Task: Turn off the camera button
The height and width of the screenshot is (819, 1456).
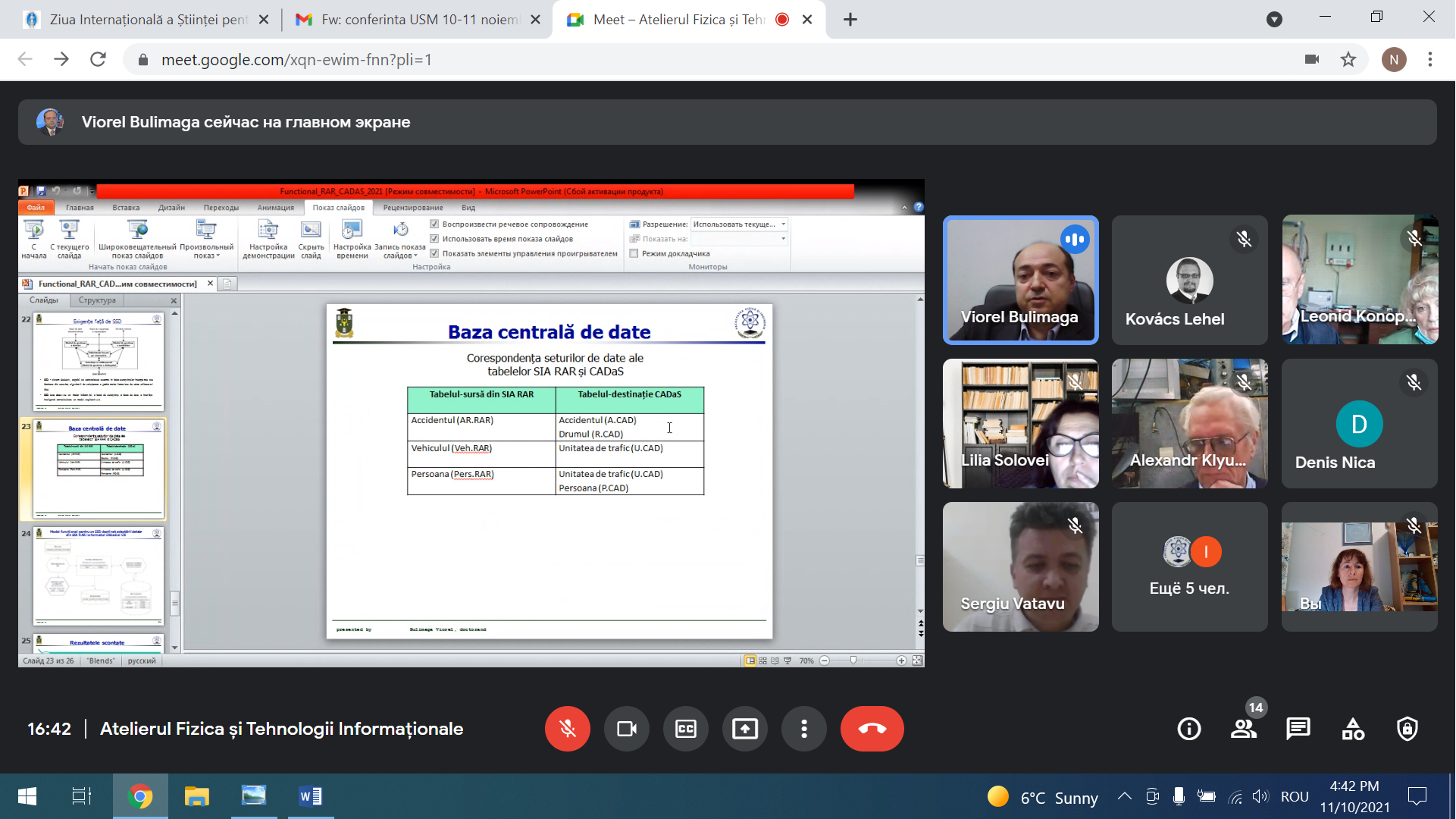Action: click(626, 729)
